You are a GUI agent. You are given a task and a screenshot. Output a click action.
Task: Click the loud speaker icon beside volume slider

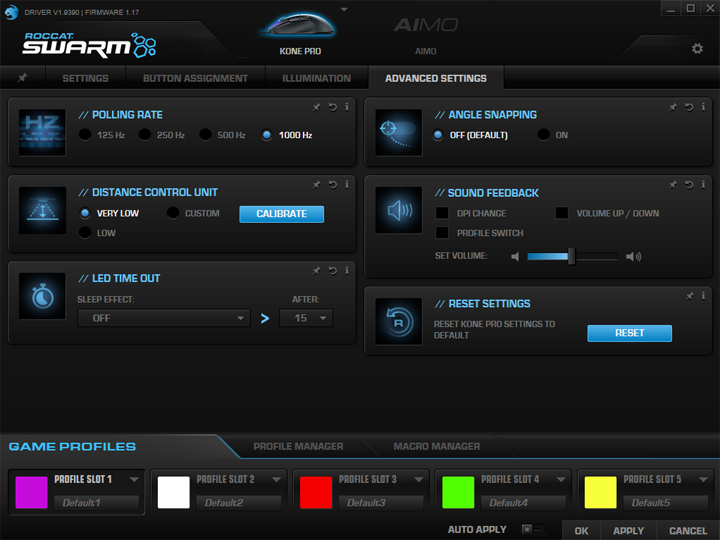point(633,257)
